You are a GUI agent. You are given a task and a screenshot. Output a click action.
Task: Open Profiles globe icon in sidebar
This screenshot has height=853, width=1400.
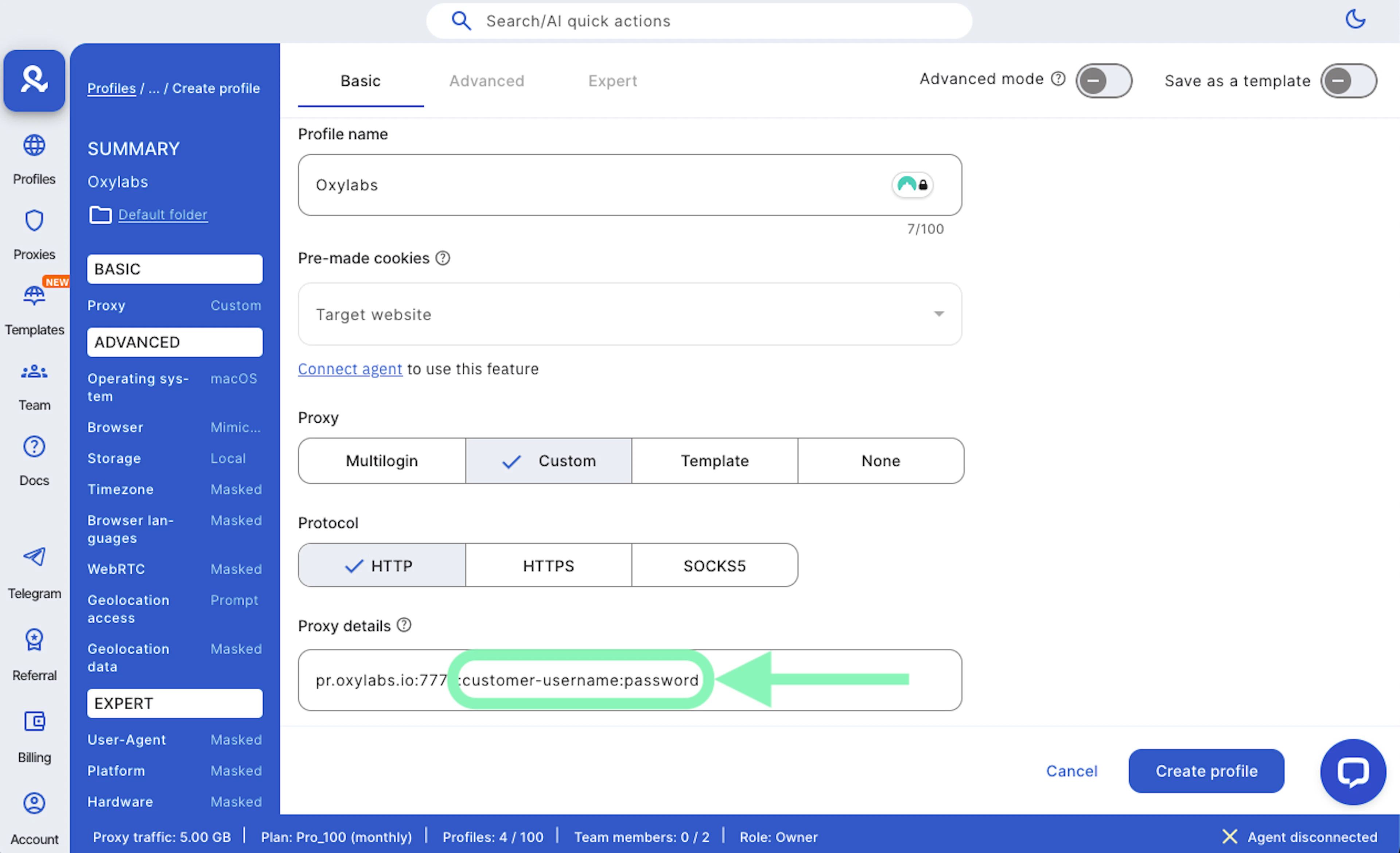point(34,146)
